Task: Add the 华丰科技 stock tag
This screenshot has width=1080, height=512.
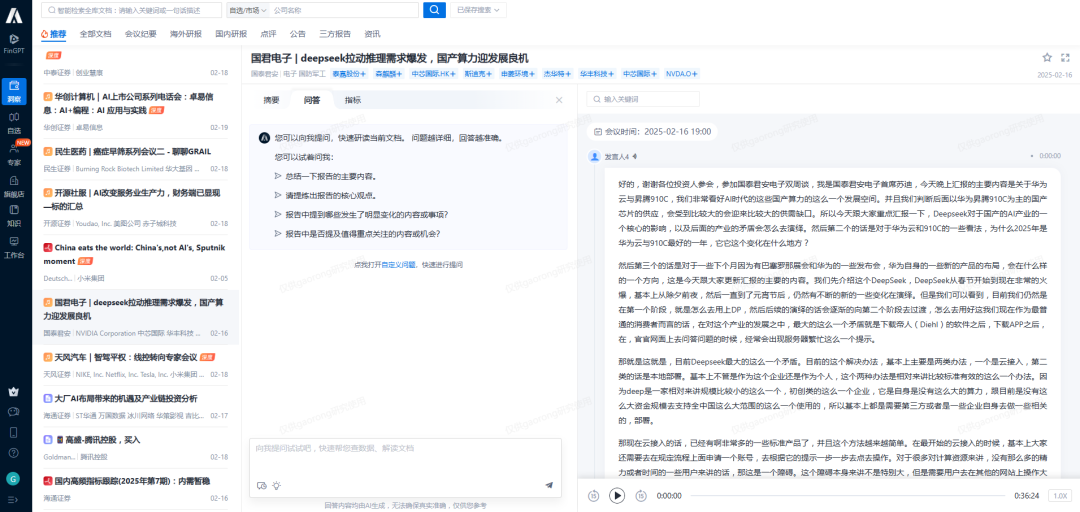Action: click(597, 73)
